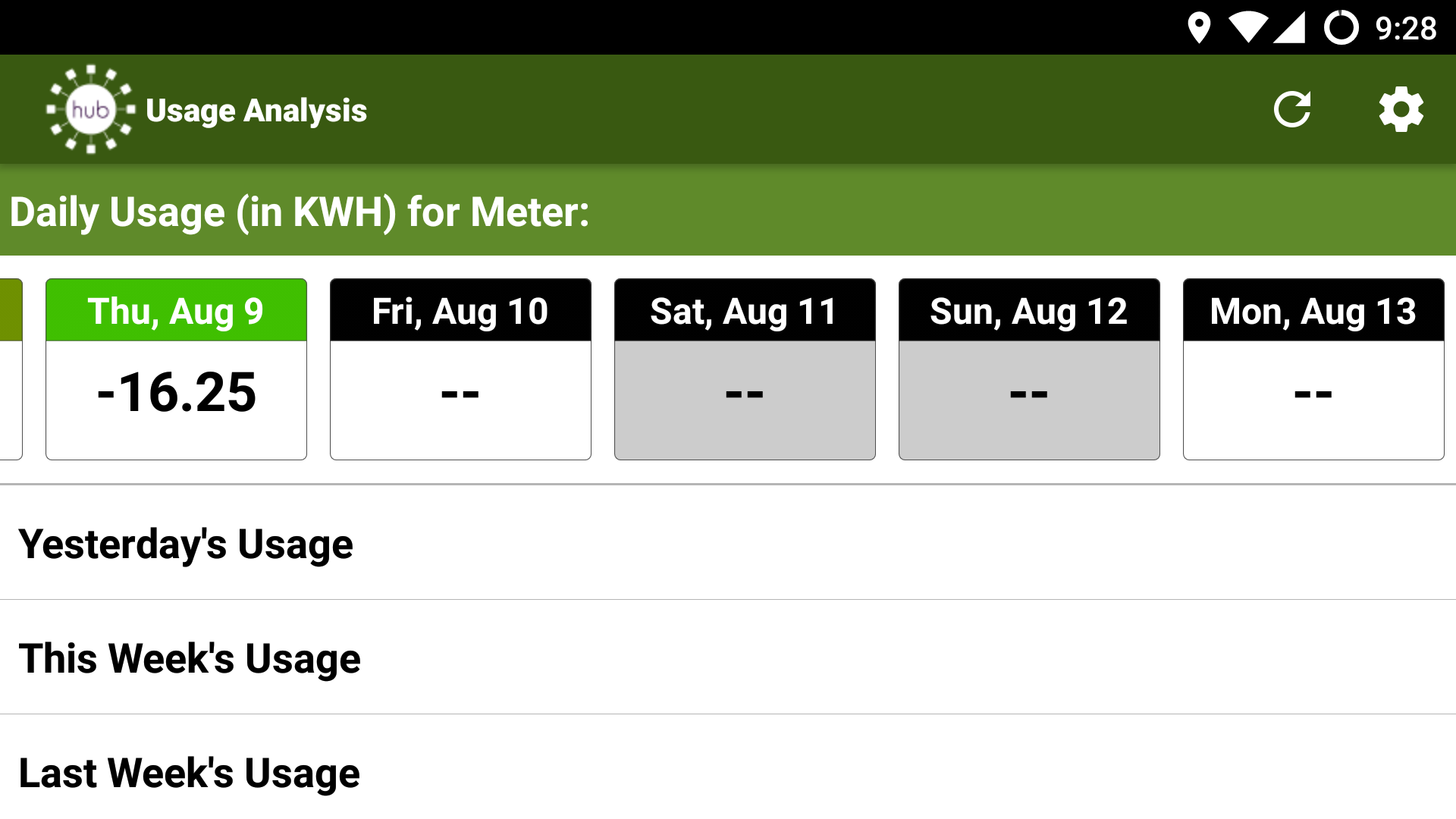Tap the Wi-Fi signal status icon
The image size is (1456, 819).
[x=1247, y=28]
